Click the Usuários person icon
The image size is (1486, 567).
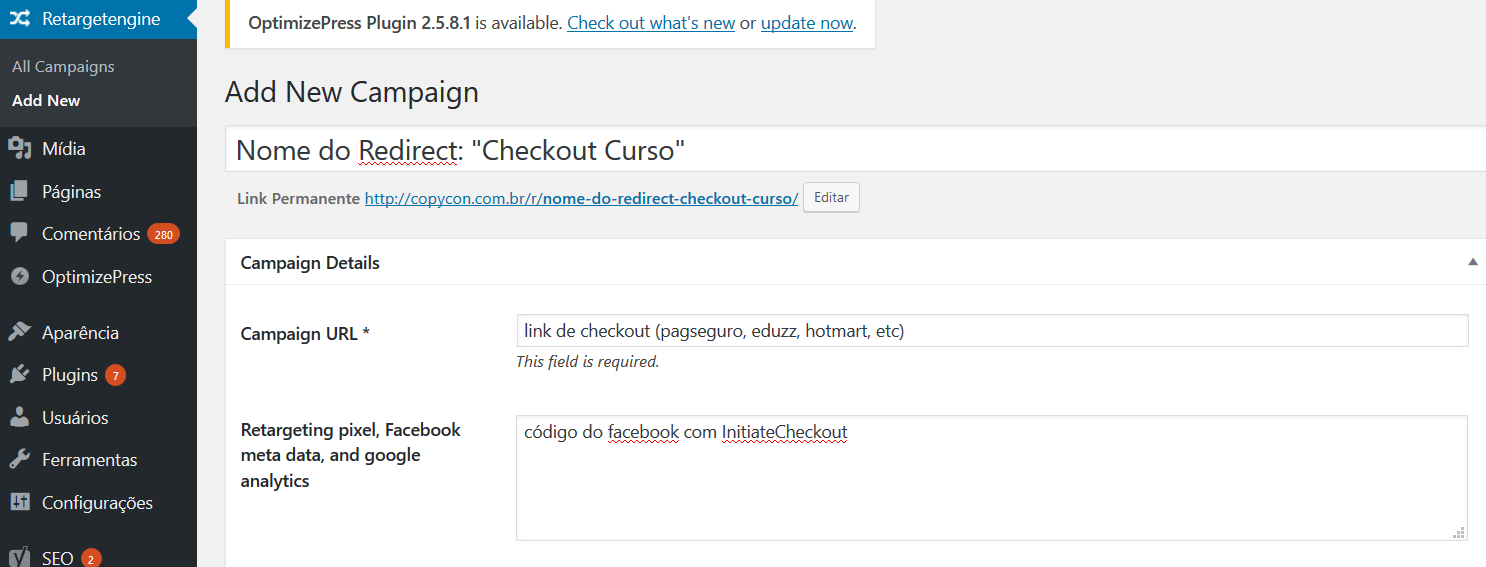(x=20, y=417)
